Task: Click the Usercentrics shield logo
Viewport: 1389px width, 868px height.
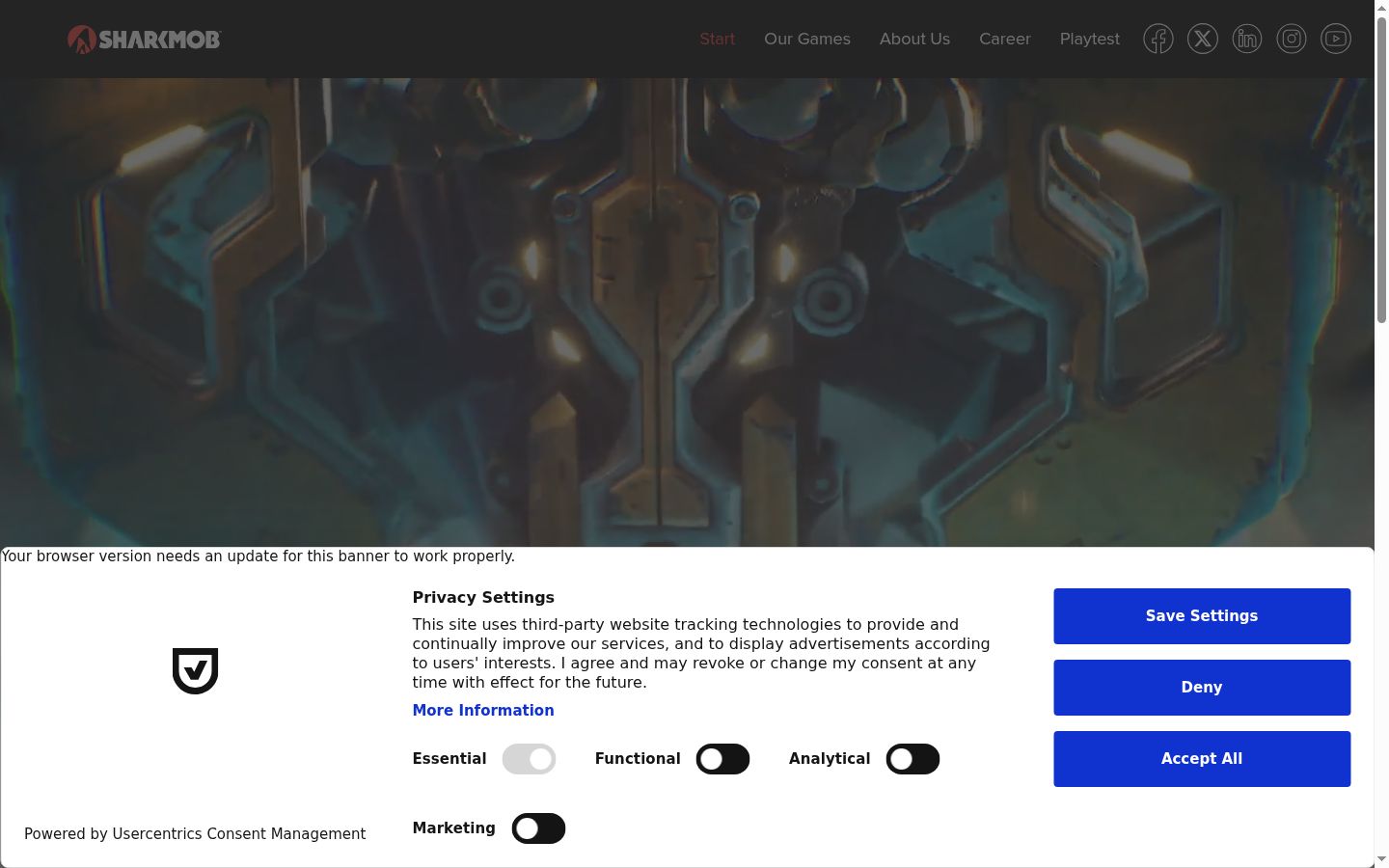Action: pos(195,671)
